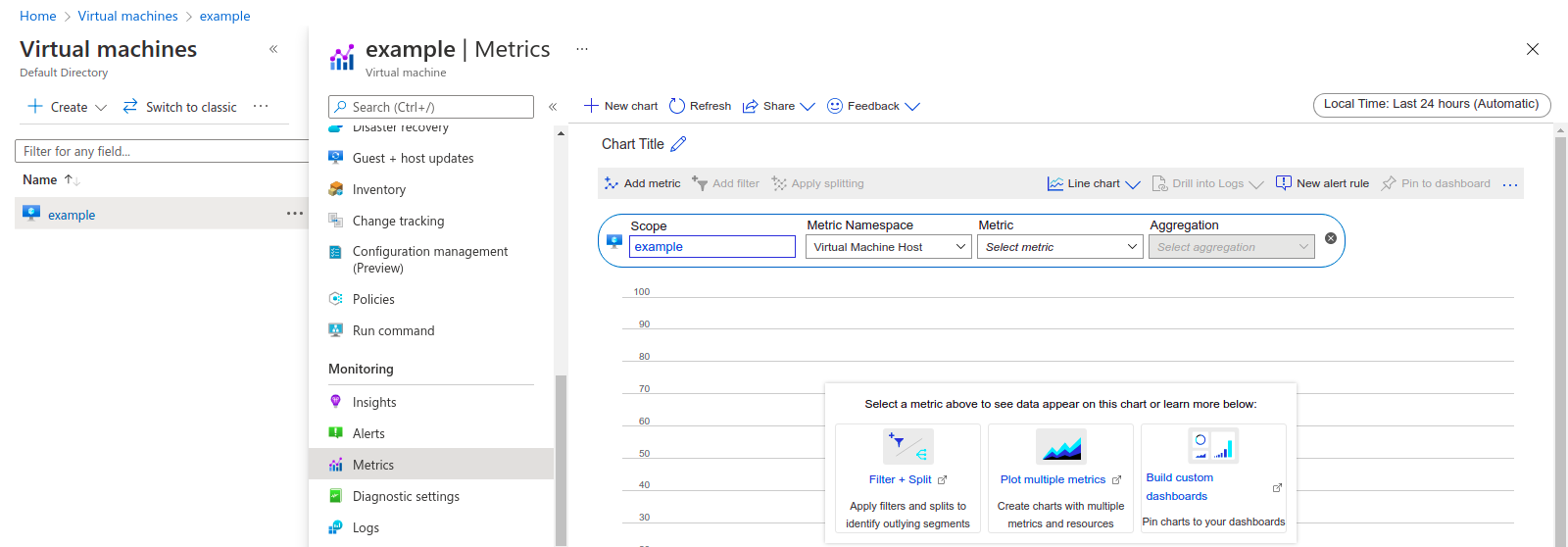Open the Drill into Logs dropdown
Image resolution: width=1568 pixels, height=547 pixels.
click(x=1207, y=183)
